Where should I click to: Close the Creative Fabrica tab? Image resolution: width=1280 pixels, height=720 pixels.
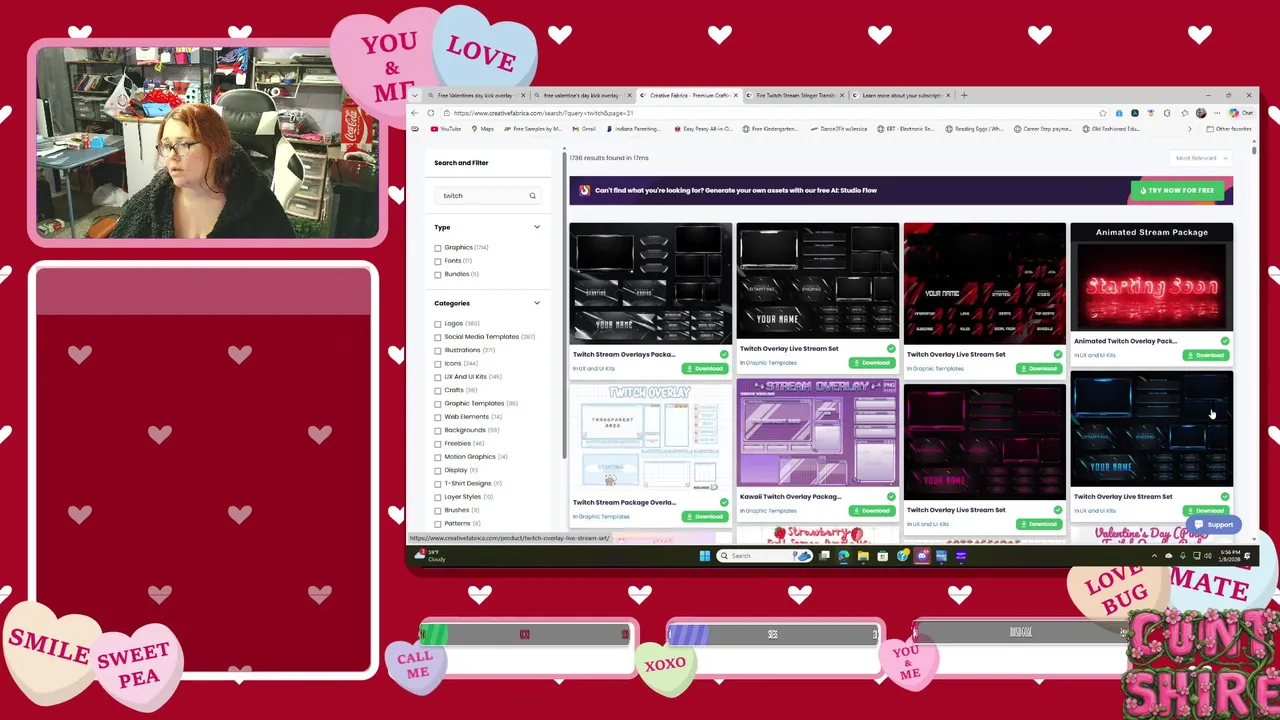pos(737,95)
